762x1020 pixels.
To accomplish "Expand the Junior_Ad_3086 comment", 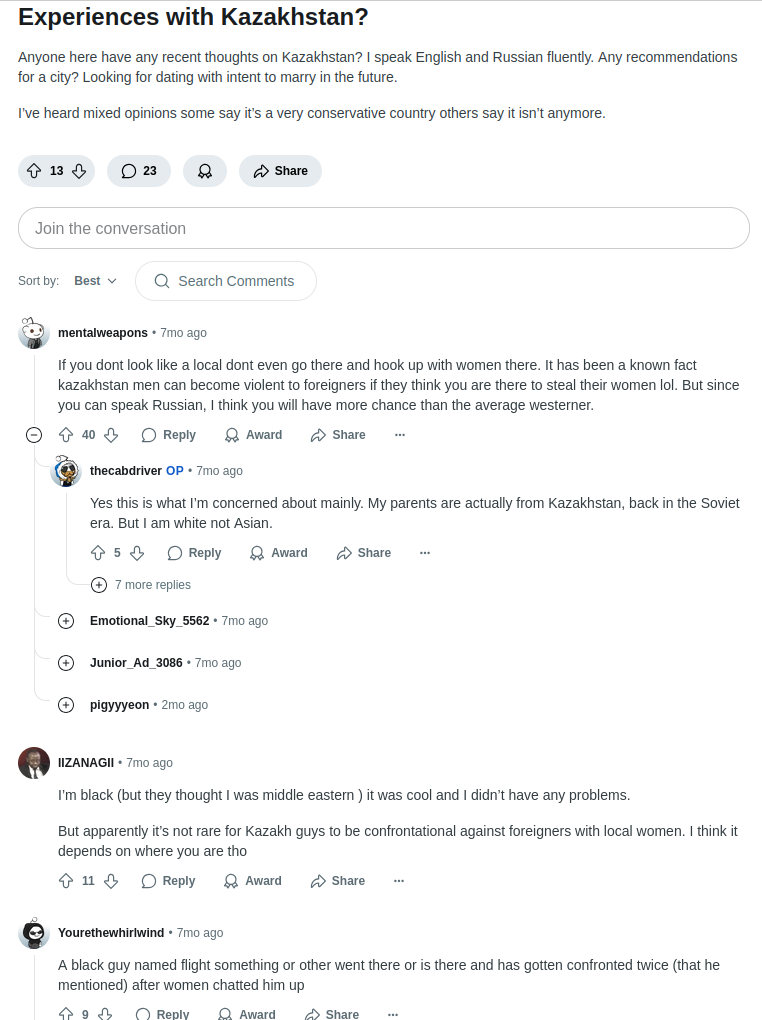I will [x=66, y=663].
